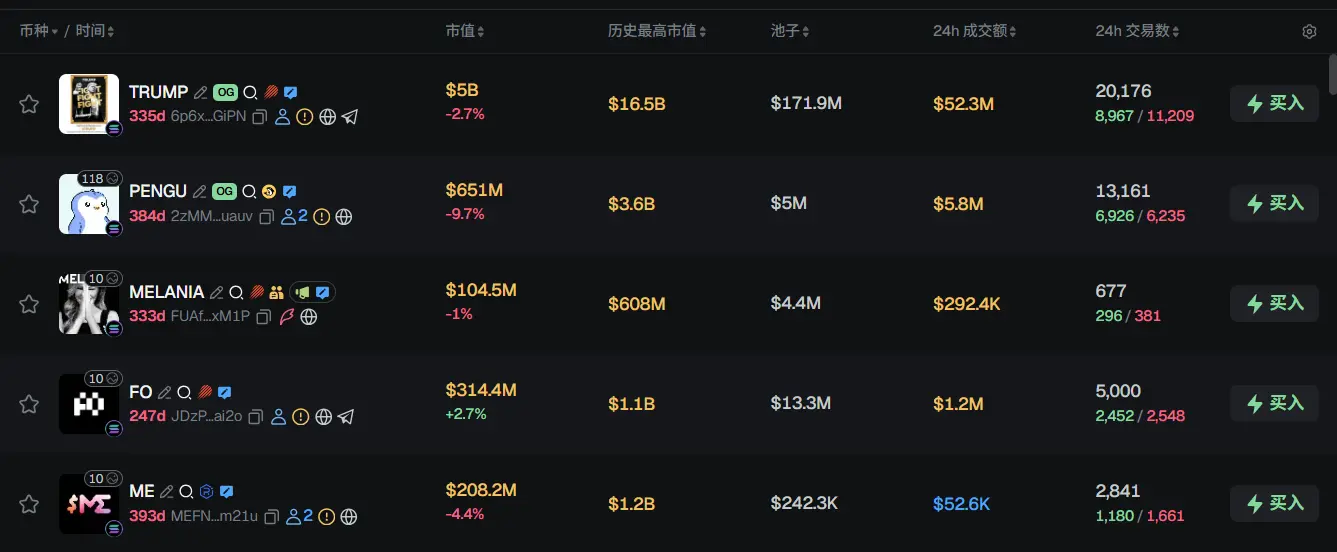This screenshot has height=552, width=1337.
Task: Open the FO website globe icon
Action: 323,417
